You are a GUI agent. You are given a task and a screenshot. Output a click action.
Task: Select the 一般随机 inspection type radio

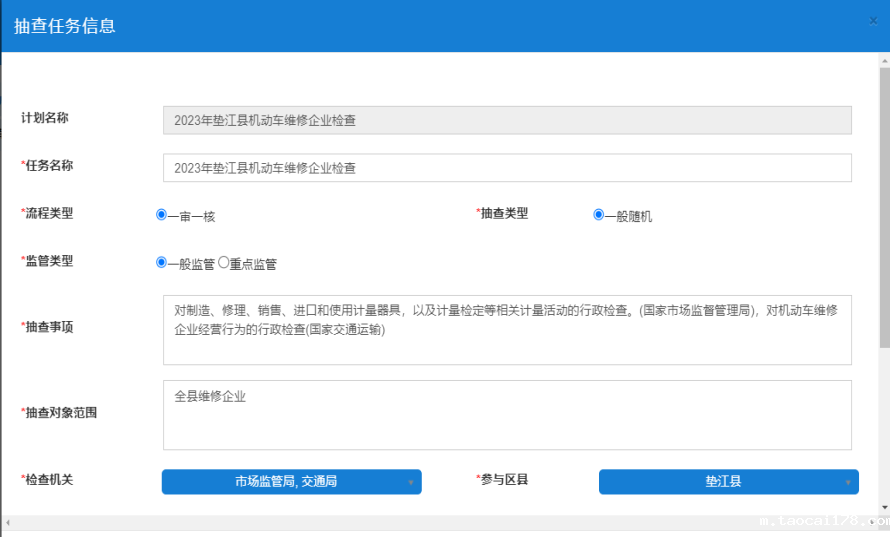(x=598, y=214)
